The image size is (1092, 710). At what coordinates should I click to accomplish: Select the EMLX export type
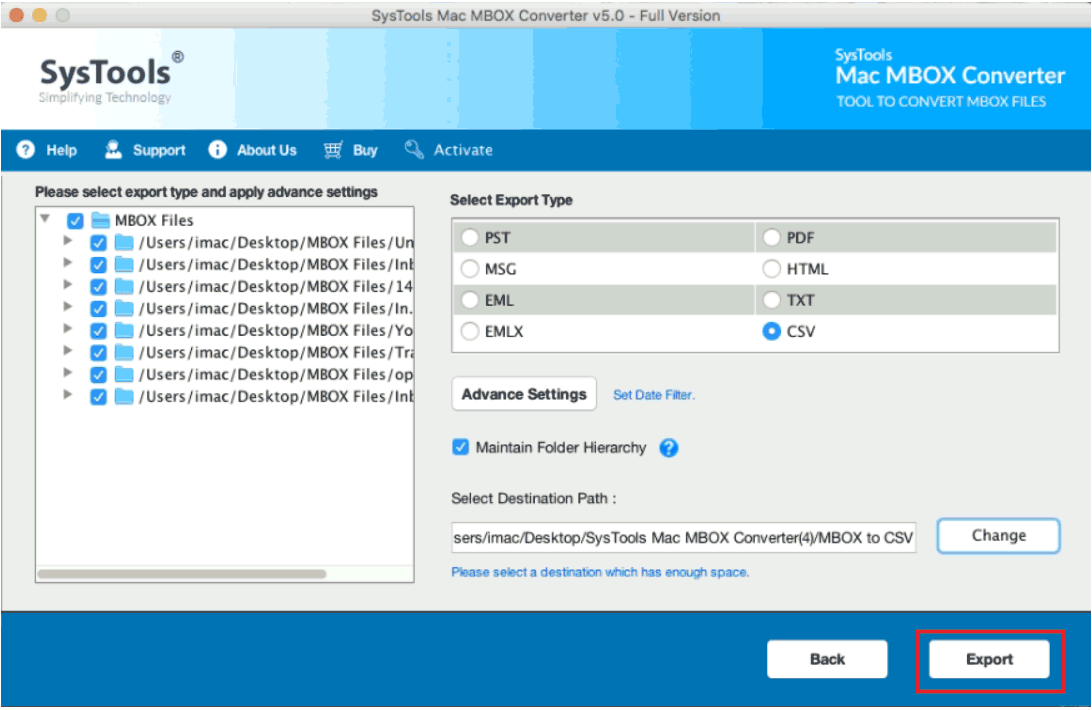point(470,332)
